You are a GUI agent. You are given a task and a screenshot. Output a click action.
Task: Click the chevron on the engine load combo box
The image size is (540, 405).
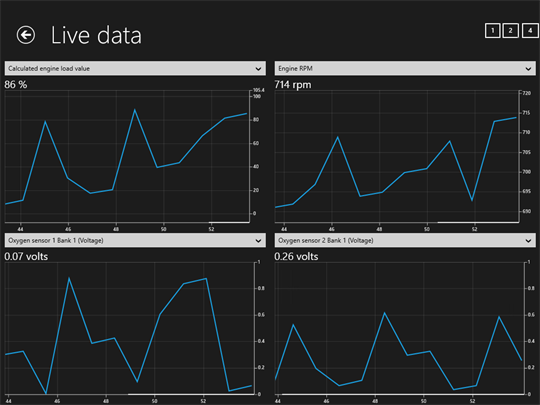(x=258, y=69)
